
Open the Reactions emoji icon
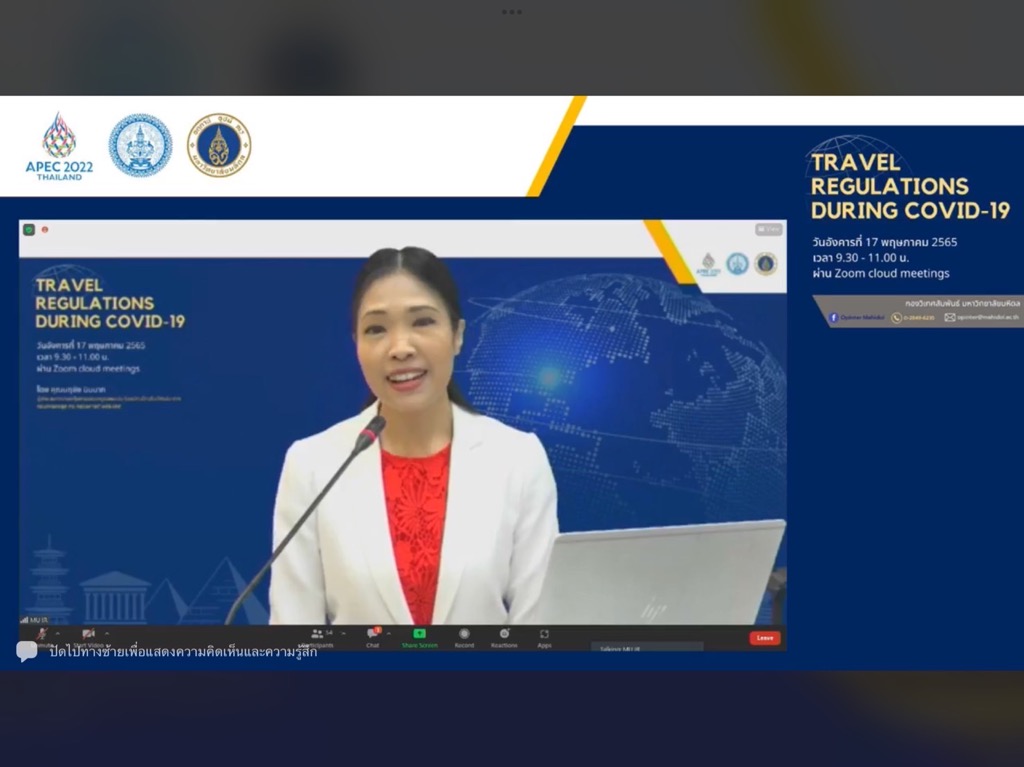pos(504,633)
